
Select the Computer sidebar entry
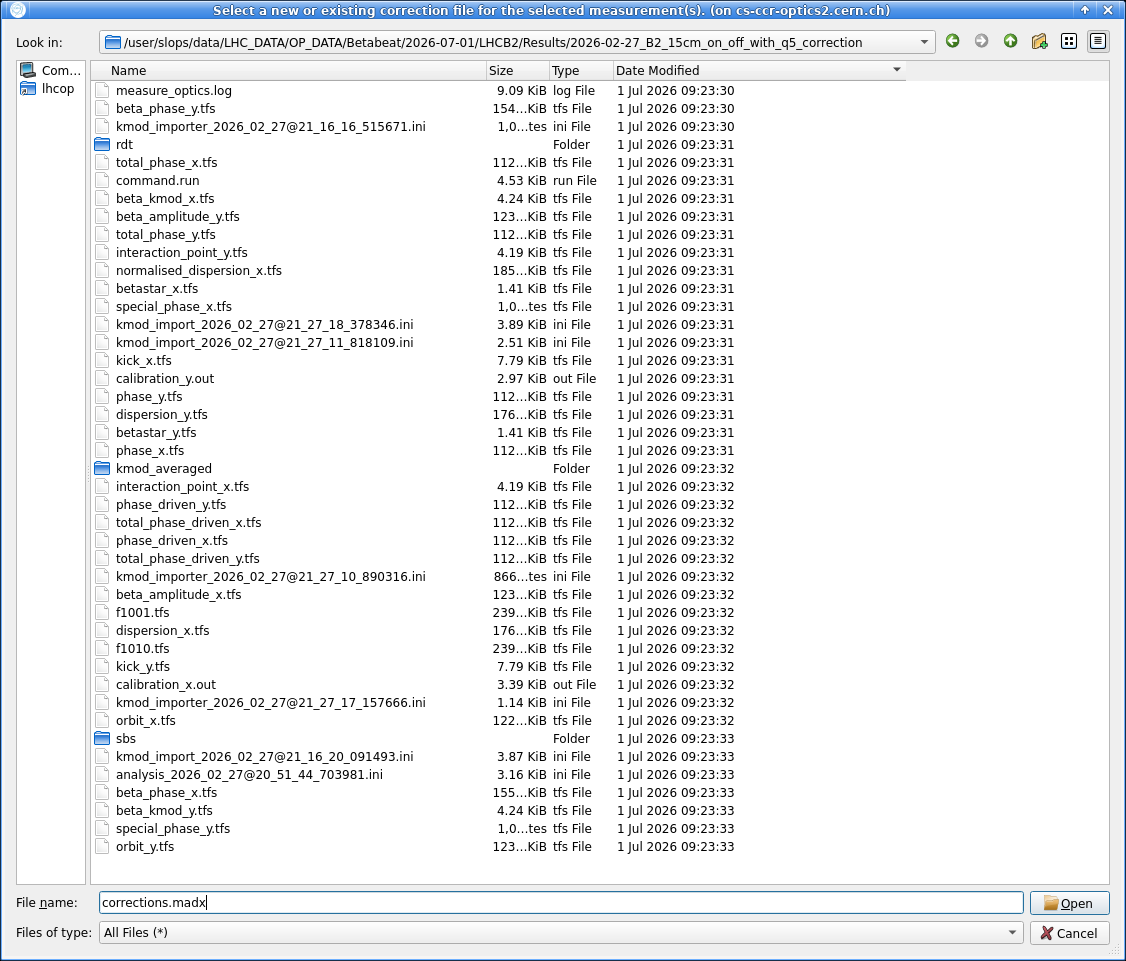pyautogui.click(x=50, y=70)
